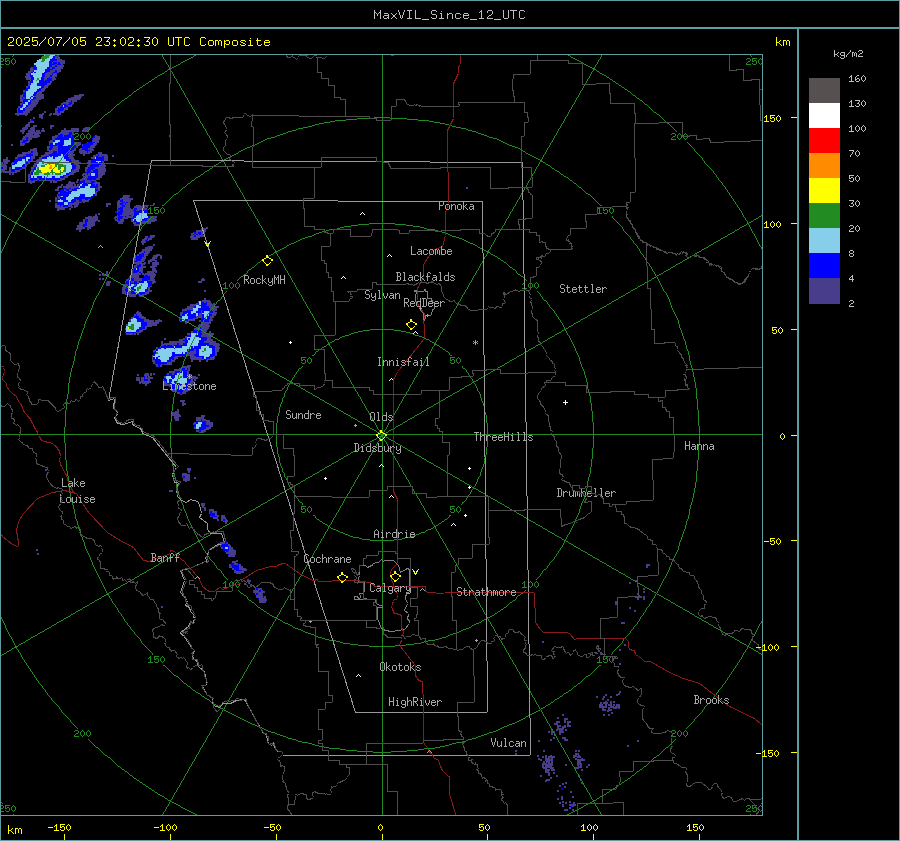The image size is (900, 841).
Task: Click the Airdrie map label
Action: click(394, 534)
